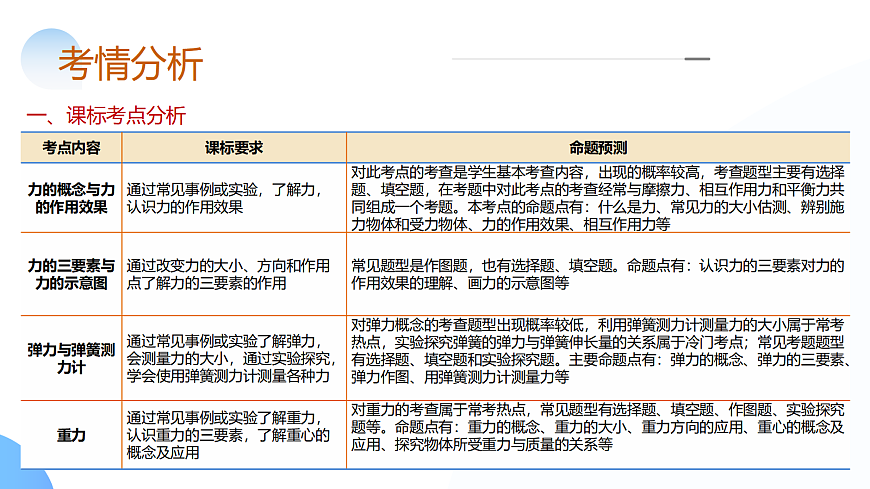This screenshot has width=870, height=489.
Task: Select the cell 力的概念与力的作用效果
Action: 71,198
